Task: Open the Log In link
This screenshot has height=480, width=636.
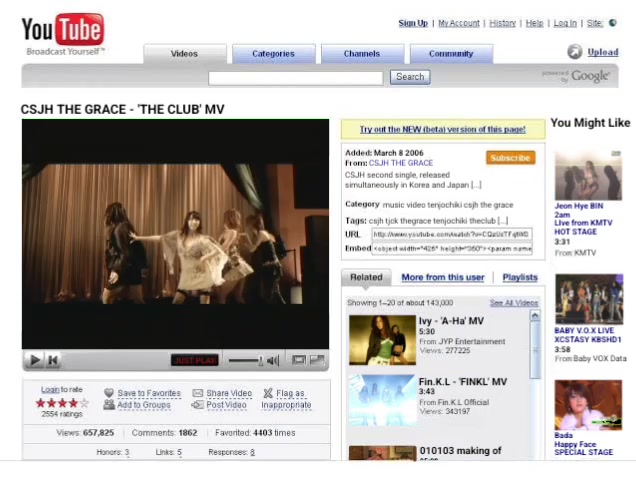Action: click(x=565, y=23)
